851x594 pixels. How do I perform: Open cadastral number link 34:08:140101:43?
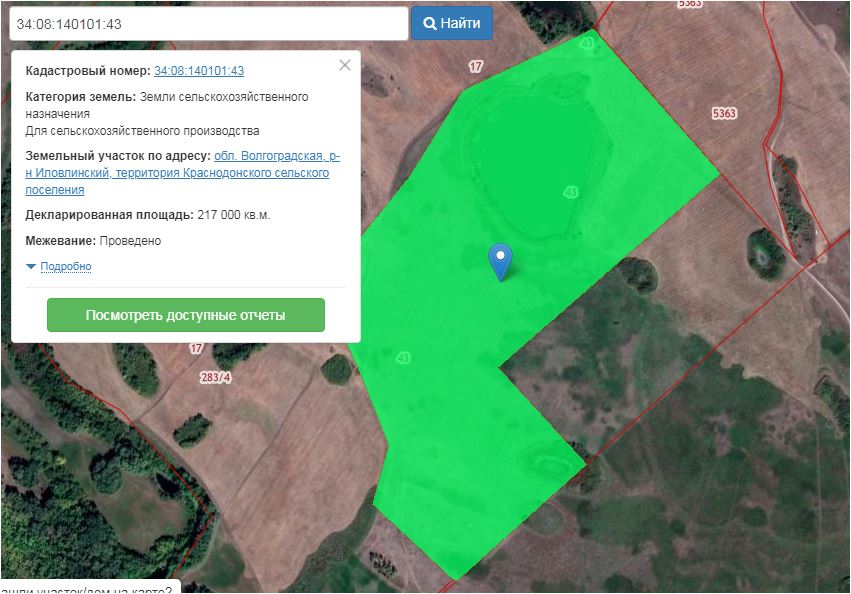(199, 71)
